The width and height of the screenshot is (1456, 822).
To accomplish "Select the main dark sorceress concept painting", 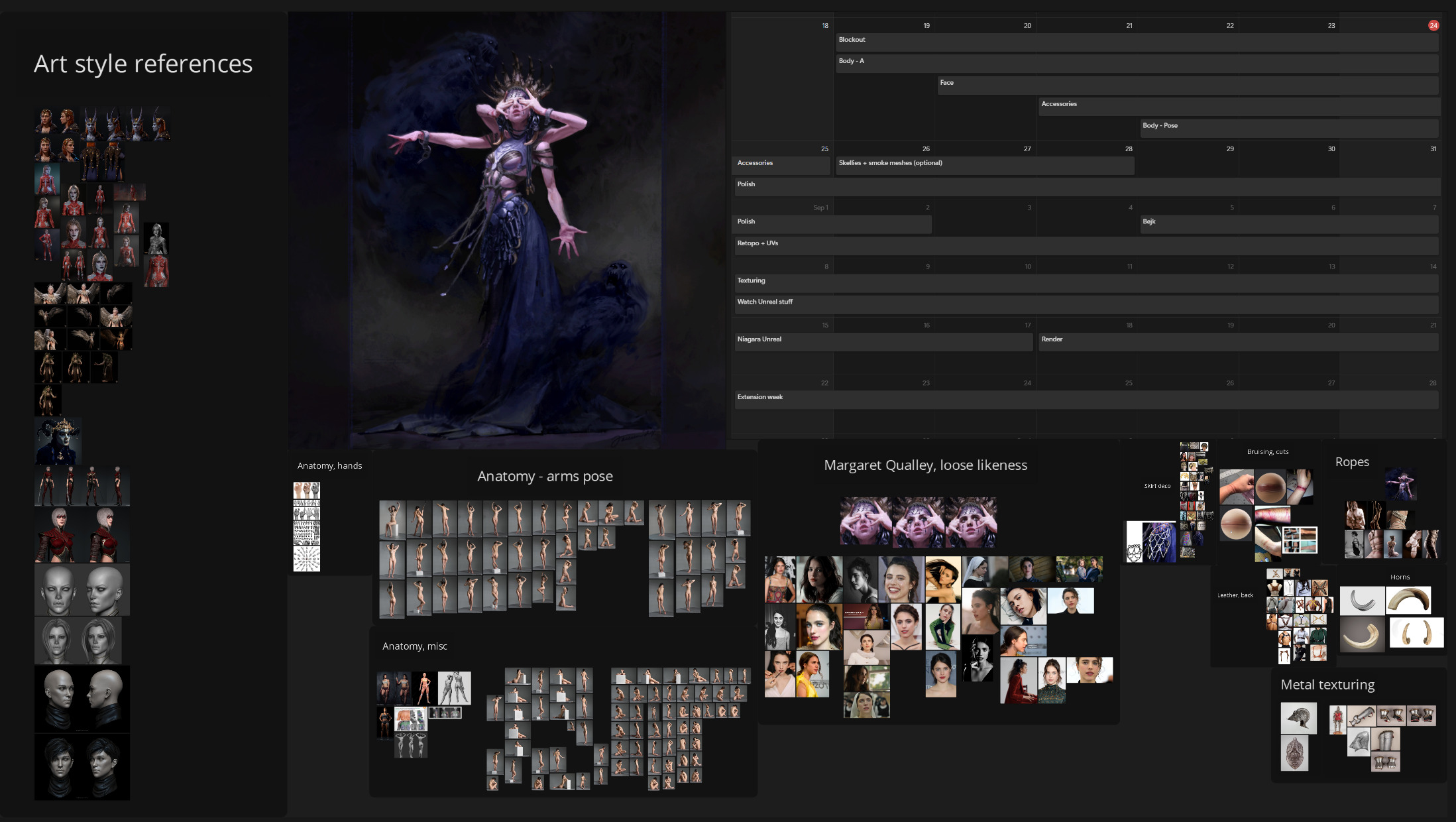I will (x=506, y=229).
